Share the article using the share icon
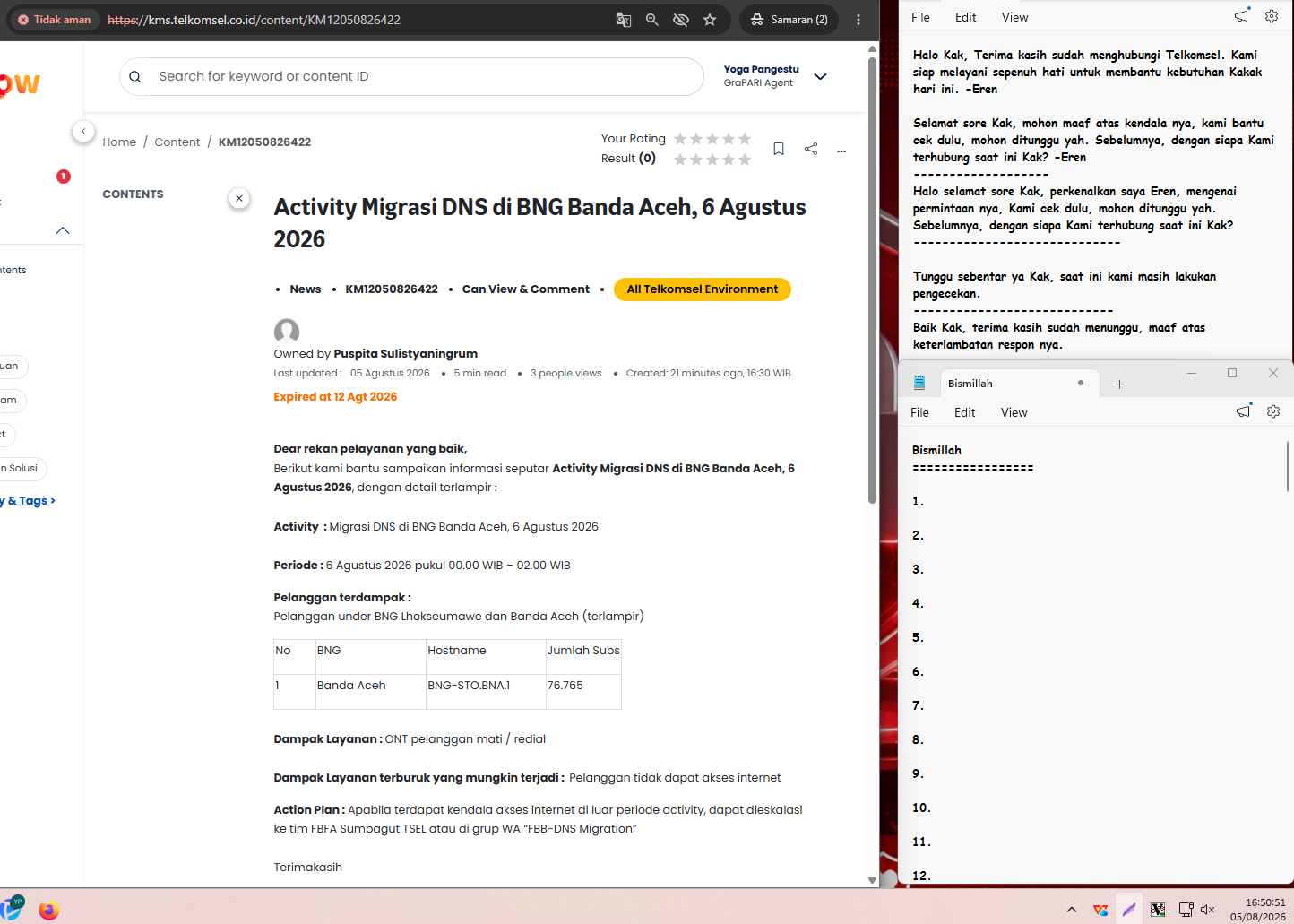Viewport: 1294px width, 924px height. [x=811, y=149]
